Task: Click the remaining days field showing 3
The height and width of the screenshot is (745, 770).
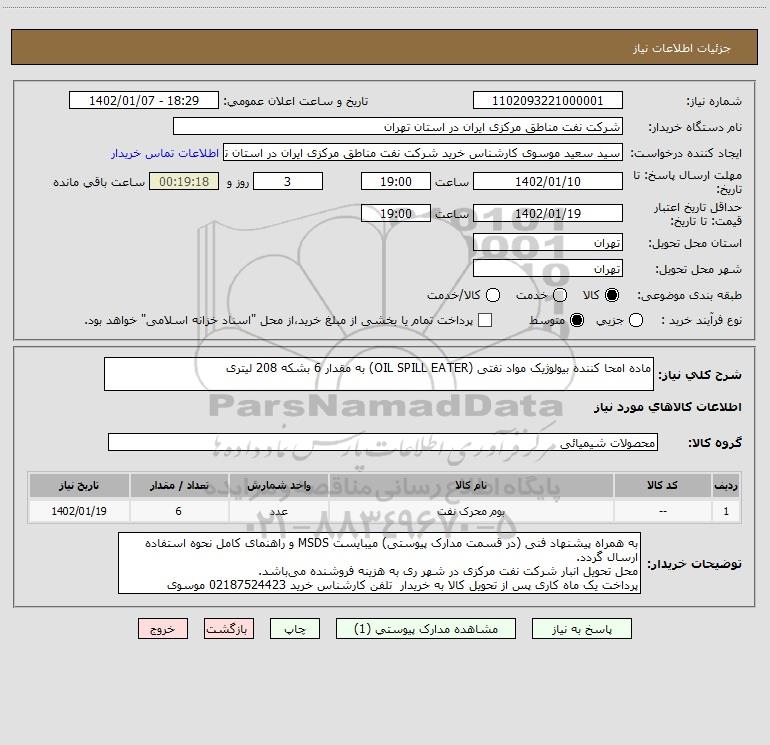Action: (288, 181)
